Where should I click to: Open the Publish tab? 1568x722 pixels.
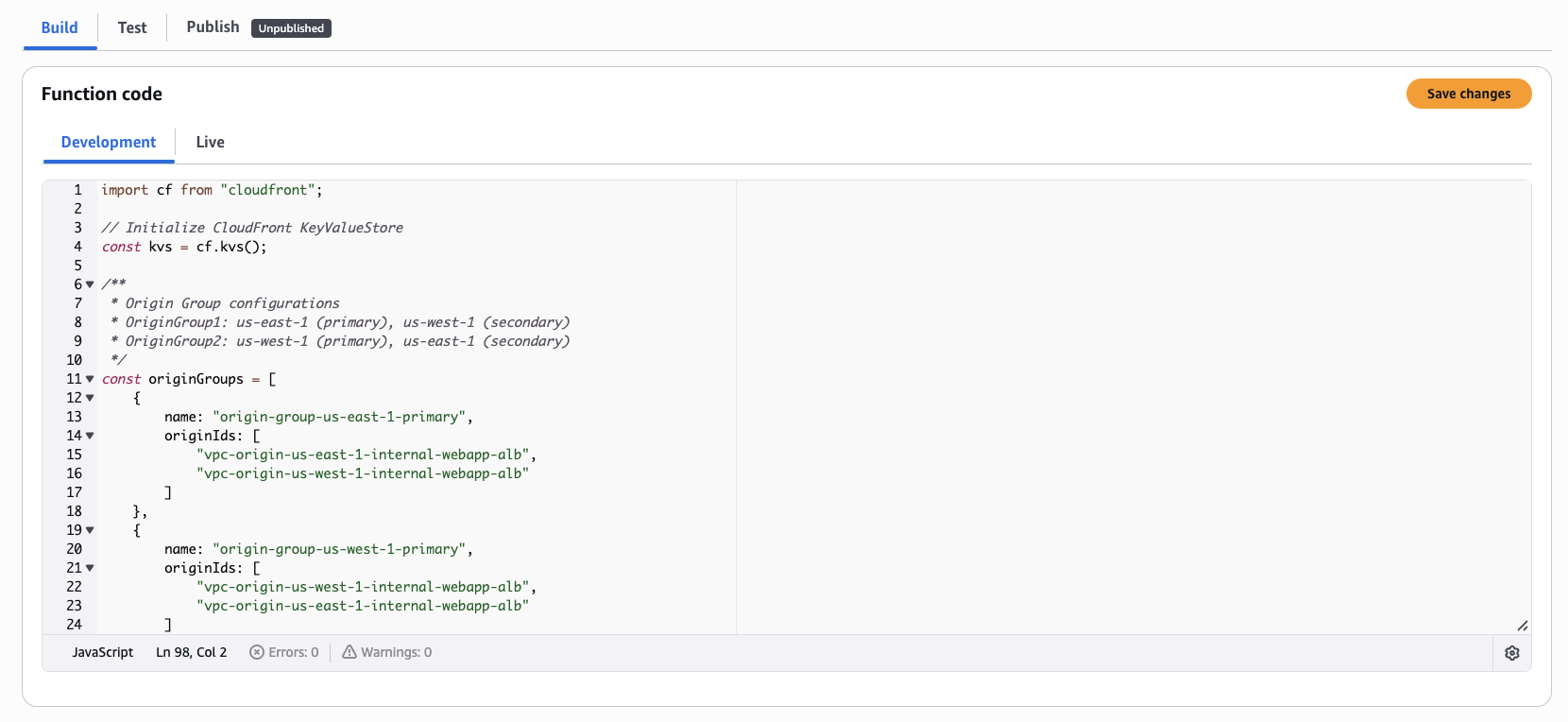[213, 27]
